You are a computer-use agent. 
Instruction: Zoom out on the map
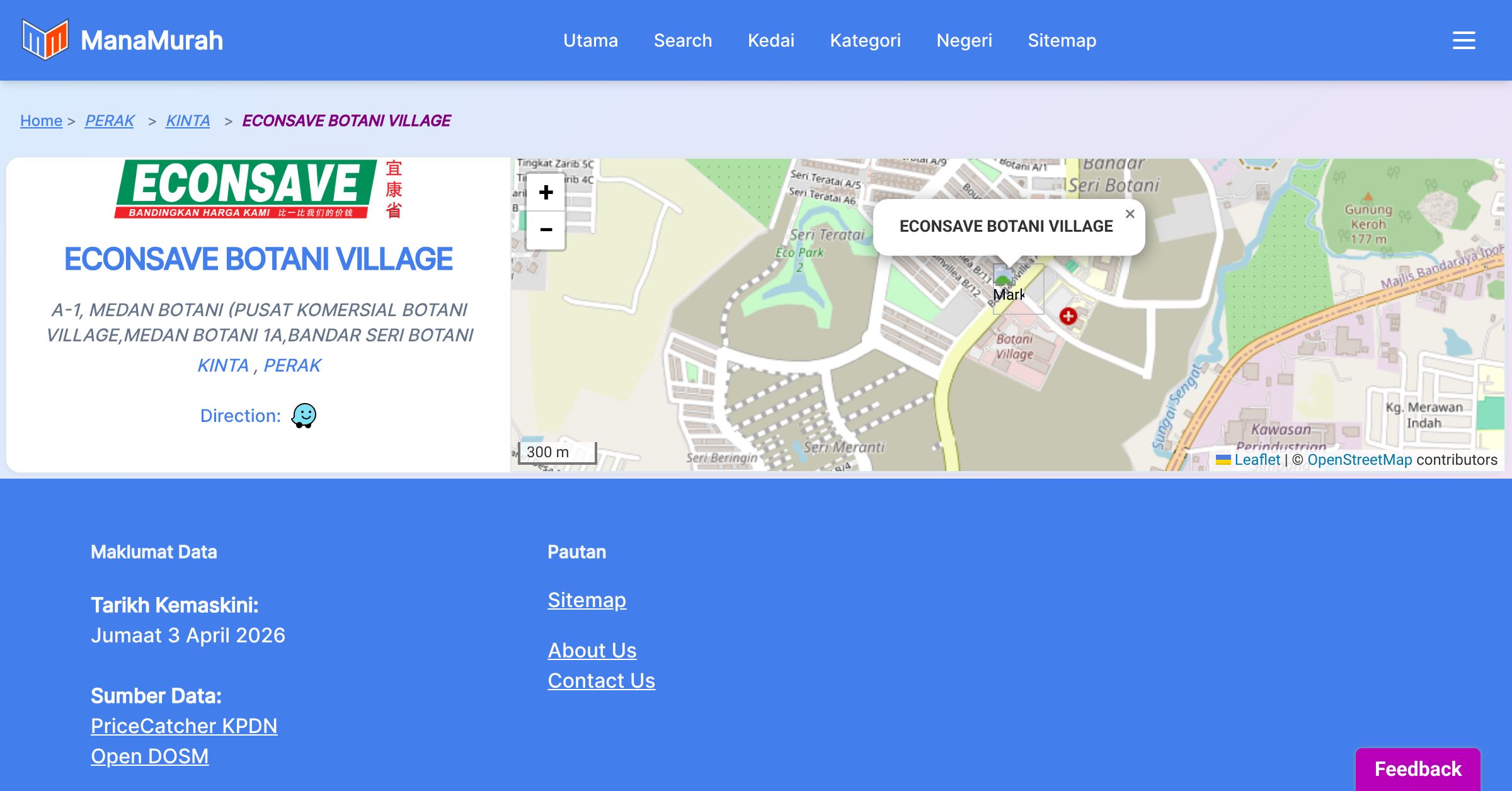[x=546, y=230]
